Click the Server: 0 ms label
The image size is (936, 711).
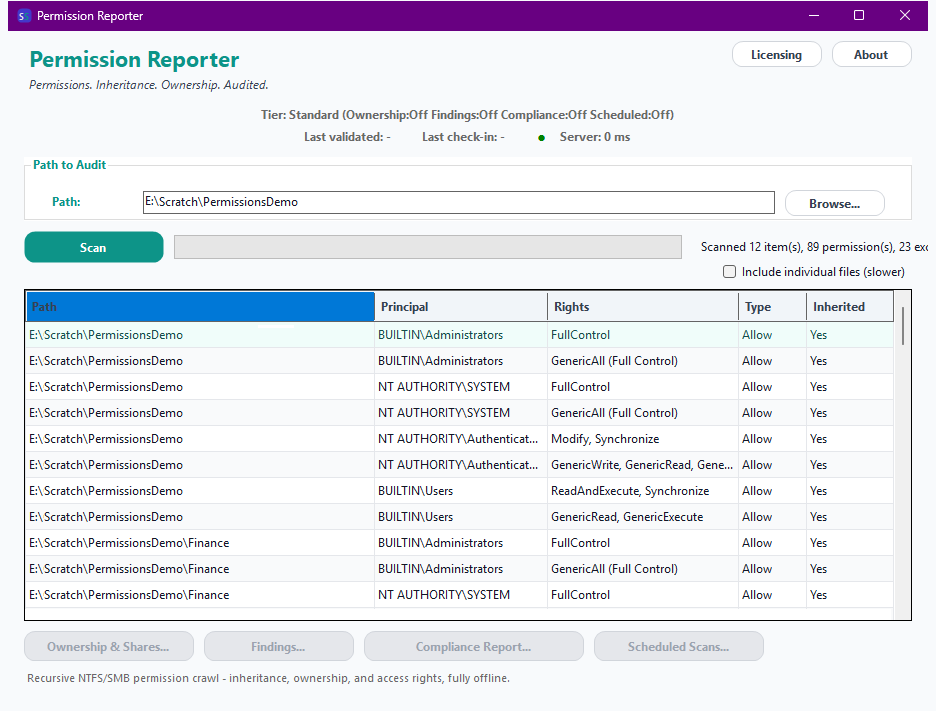[595, 137]
